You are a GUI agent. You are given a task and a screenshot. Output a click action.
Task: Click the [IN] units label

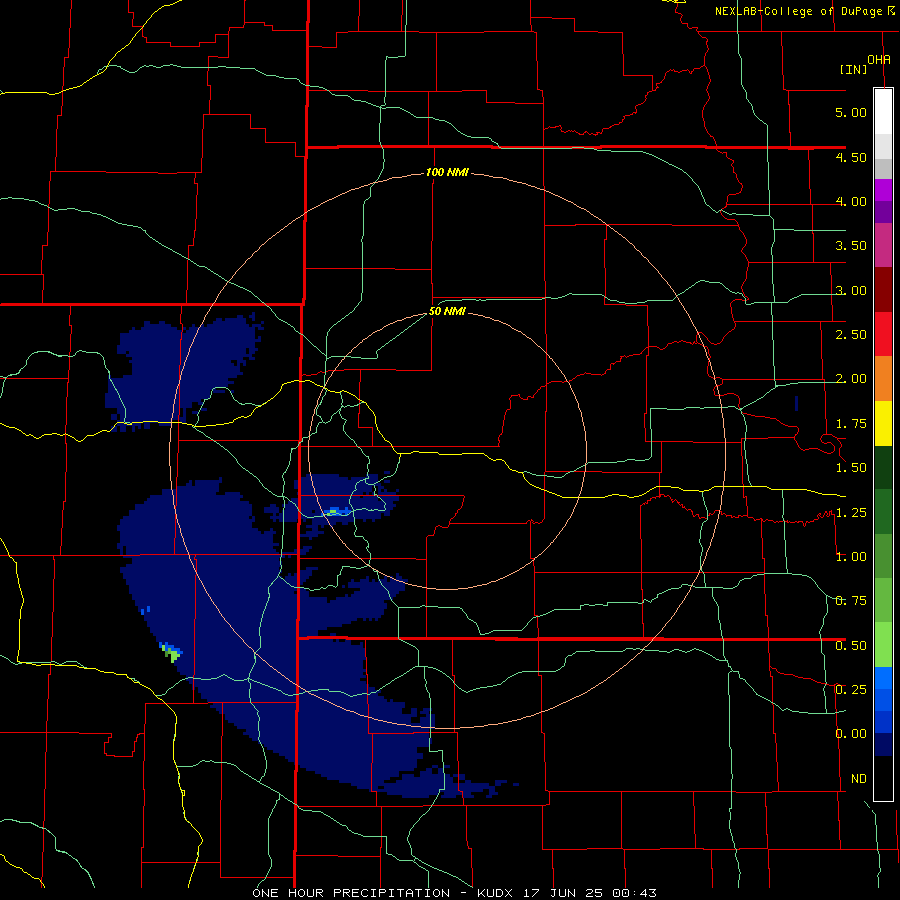pyautogui.click(x=854, y=69)
